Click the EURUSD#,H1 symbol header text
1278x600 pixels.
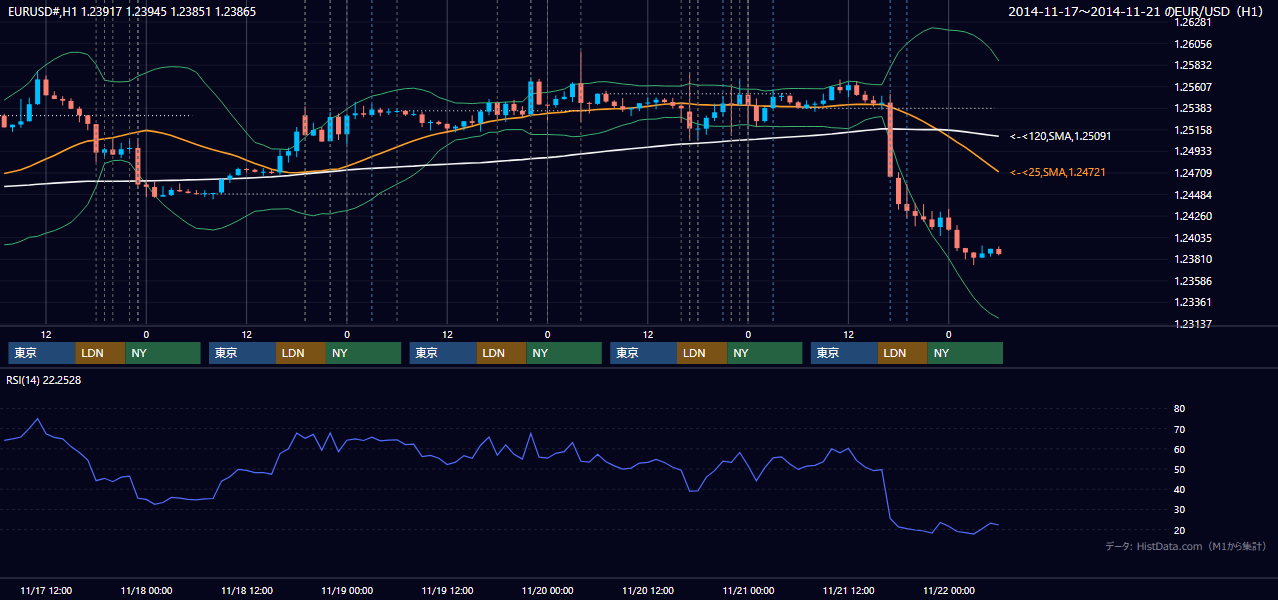131,11
